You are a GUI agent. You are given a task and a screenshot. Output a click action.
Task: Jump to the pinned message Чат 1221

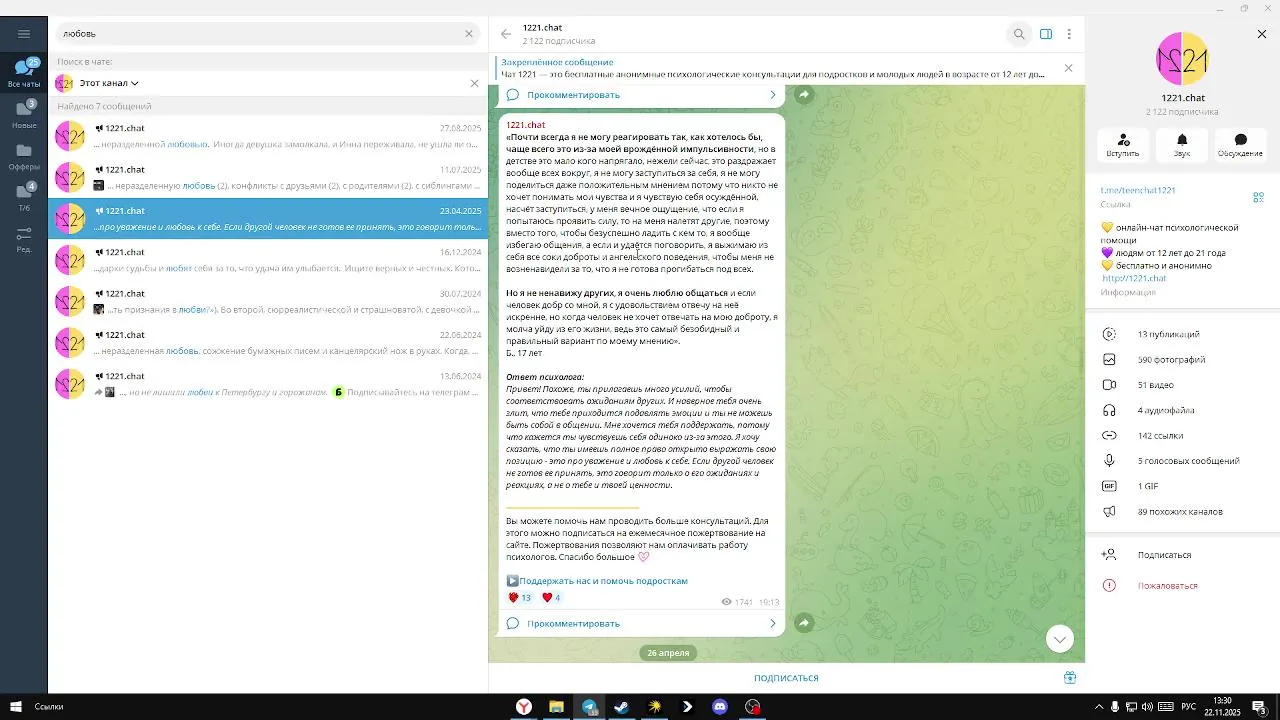tap(772, 68)
